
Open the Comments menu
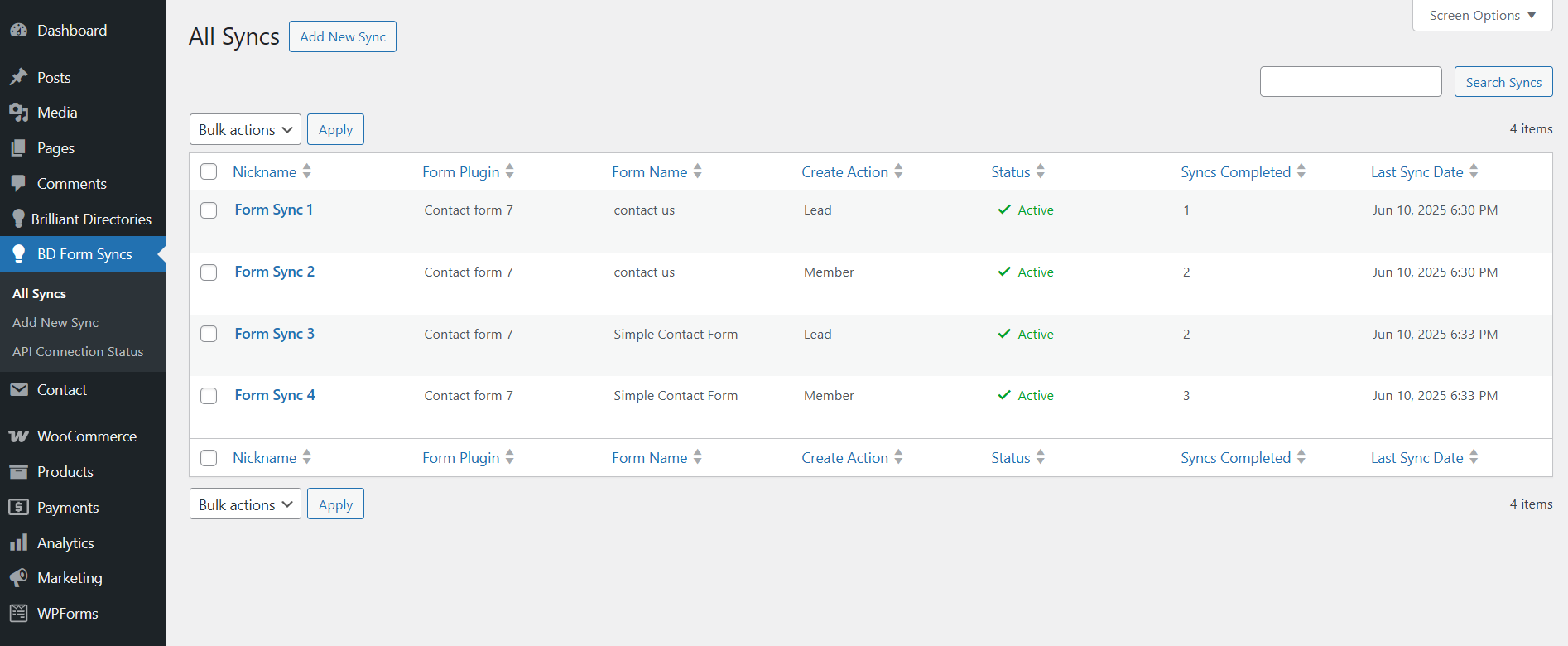click(x=83, y=184)
